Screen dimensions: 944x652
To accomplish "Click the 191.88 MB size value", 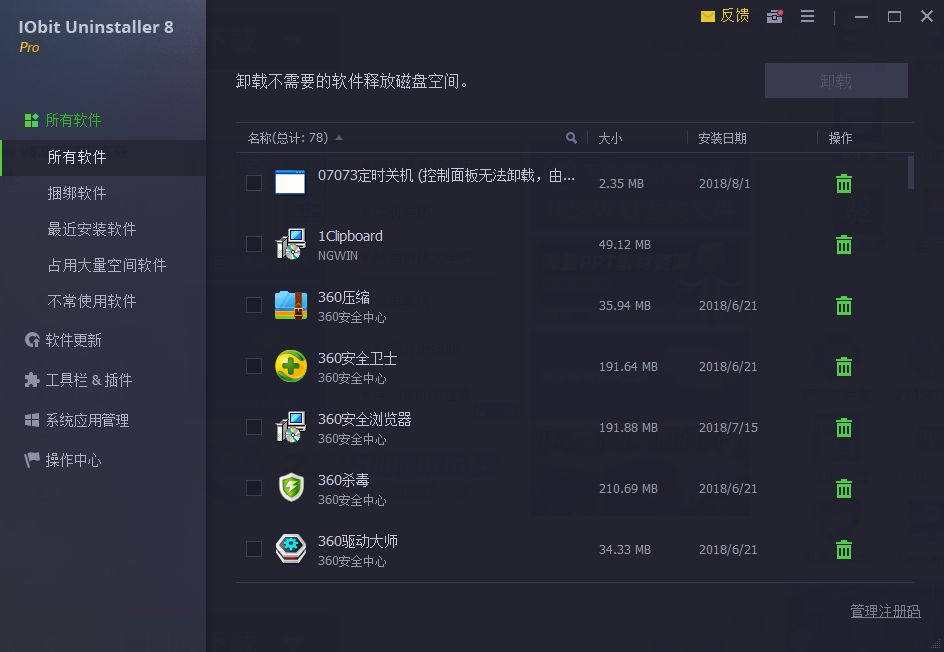I will (x=628, y=427).
